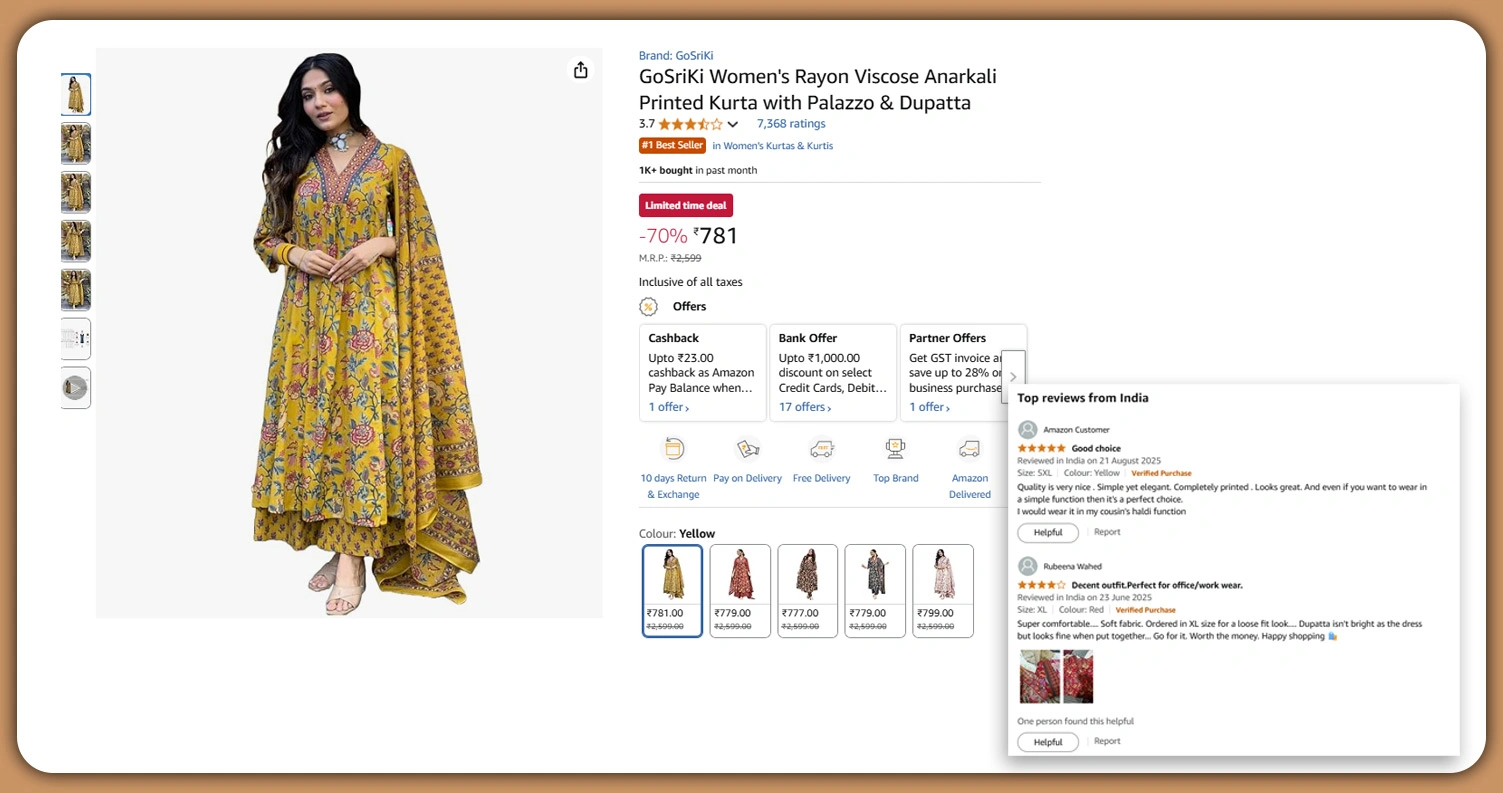Select the second product image thumbnail

tap(76, 144)
